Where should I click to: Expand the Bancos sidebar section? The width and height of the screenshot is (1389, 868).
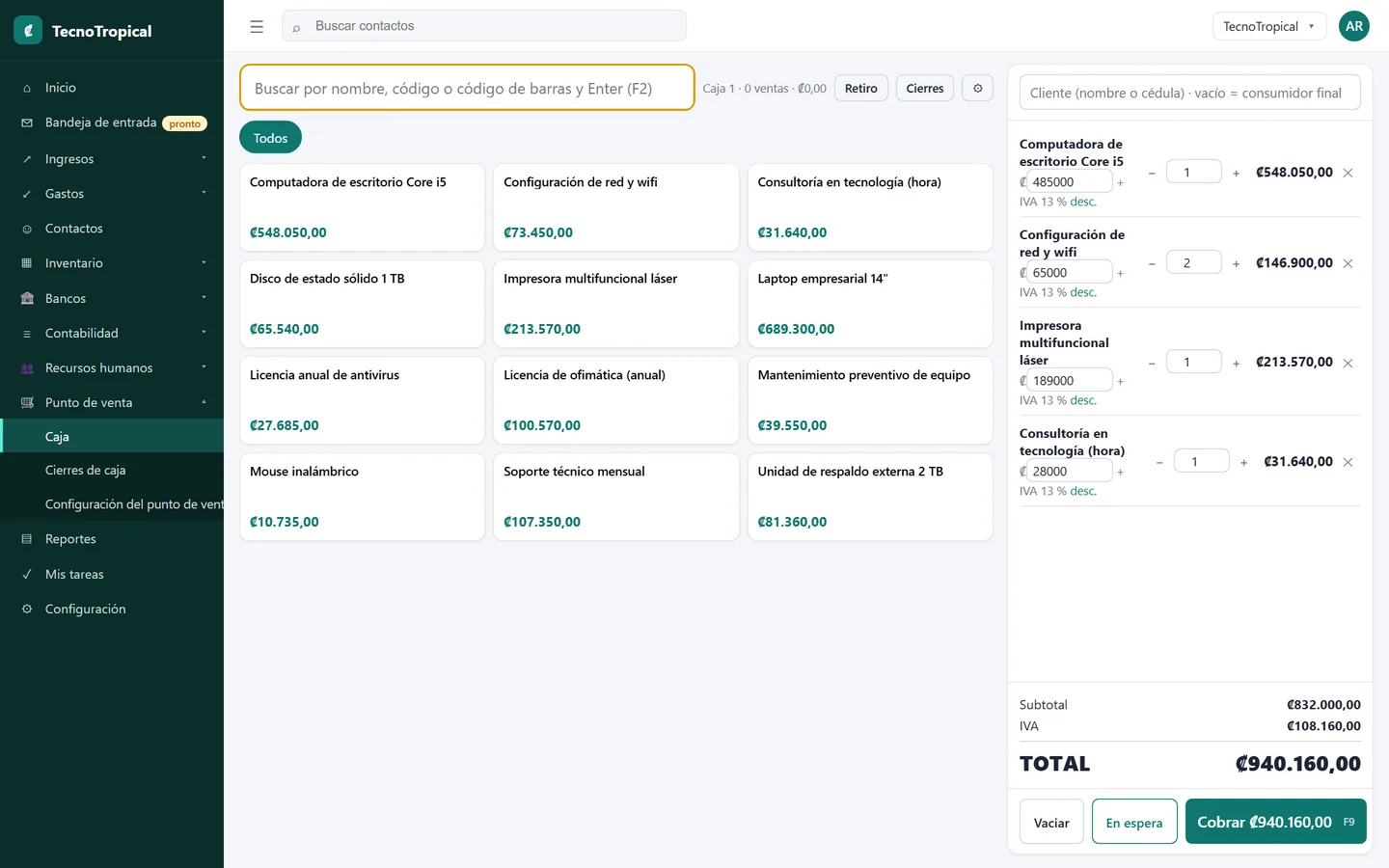click(112, 299)
